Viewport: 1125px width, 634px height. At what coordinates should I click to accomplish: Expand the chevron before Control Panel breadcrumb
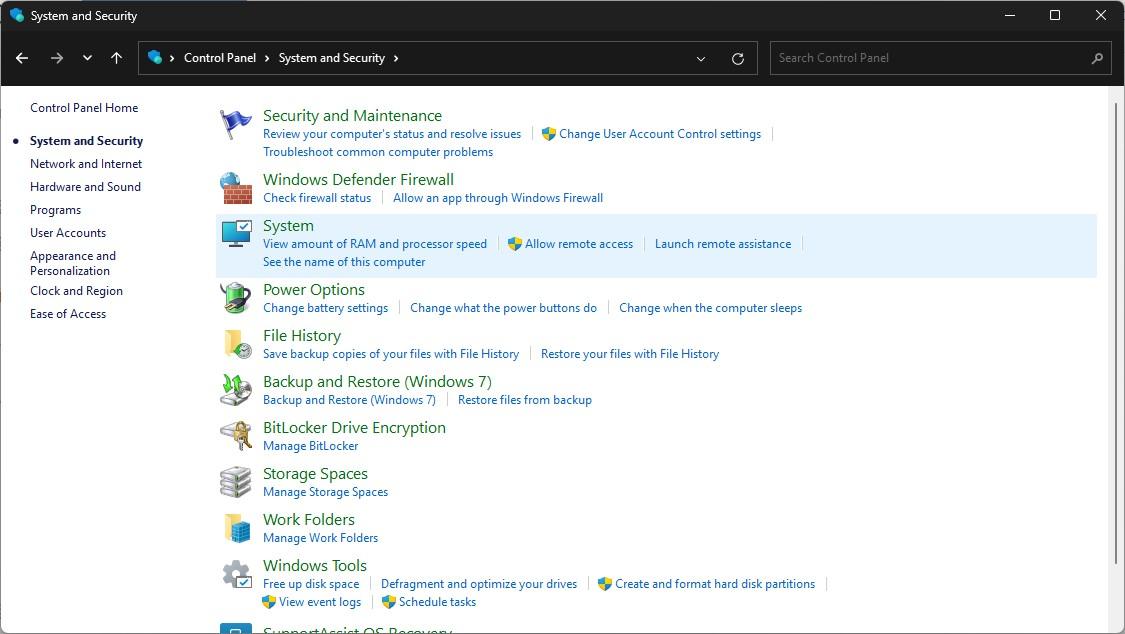pos(172,58)
